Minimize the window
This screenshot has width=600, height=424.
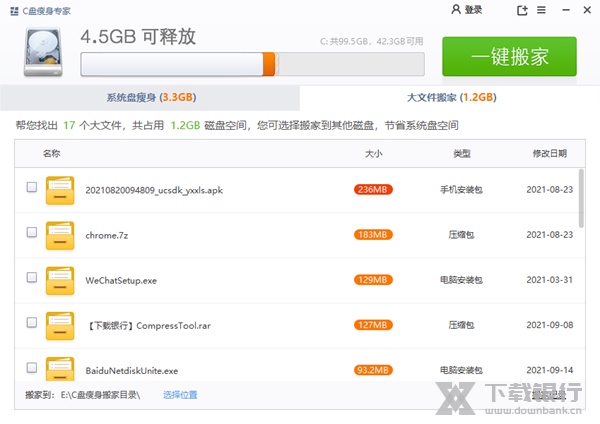[566, 10]
